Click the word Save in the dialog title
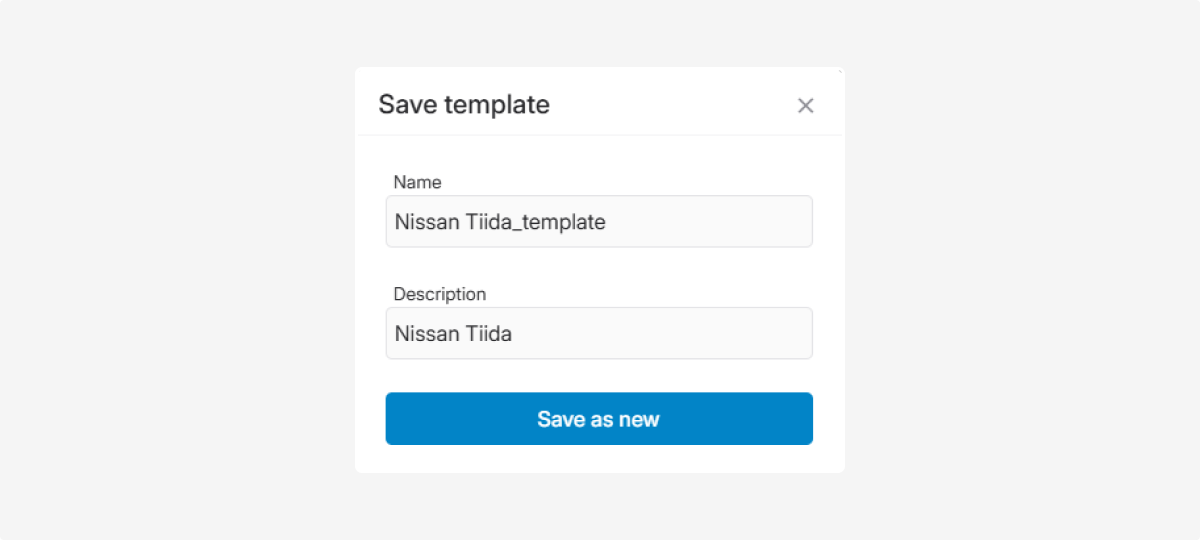1200x540 pixels. point(407,104)
